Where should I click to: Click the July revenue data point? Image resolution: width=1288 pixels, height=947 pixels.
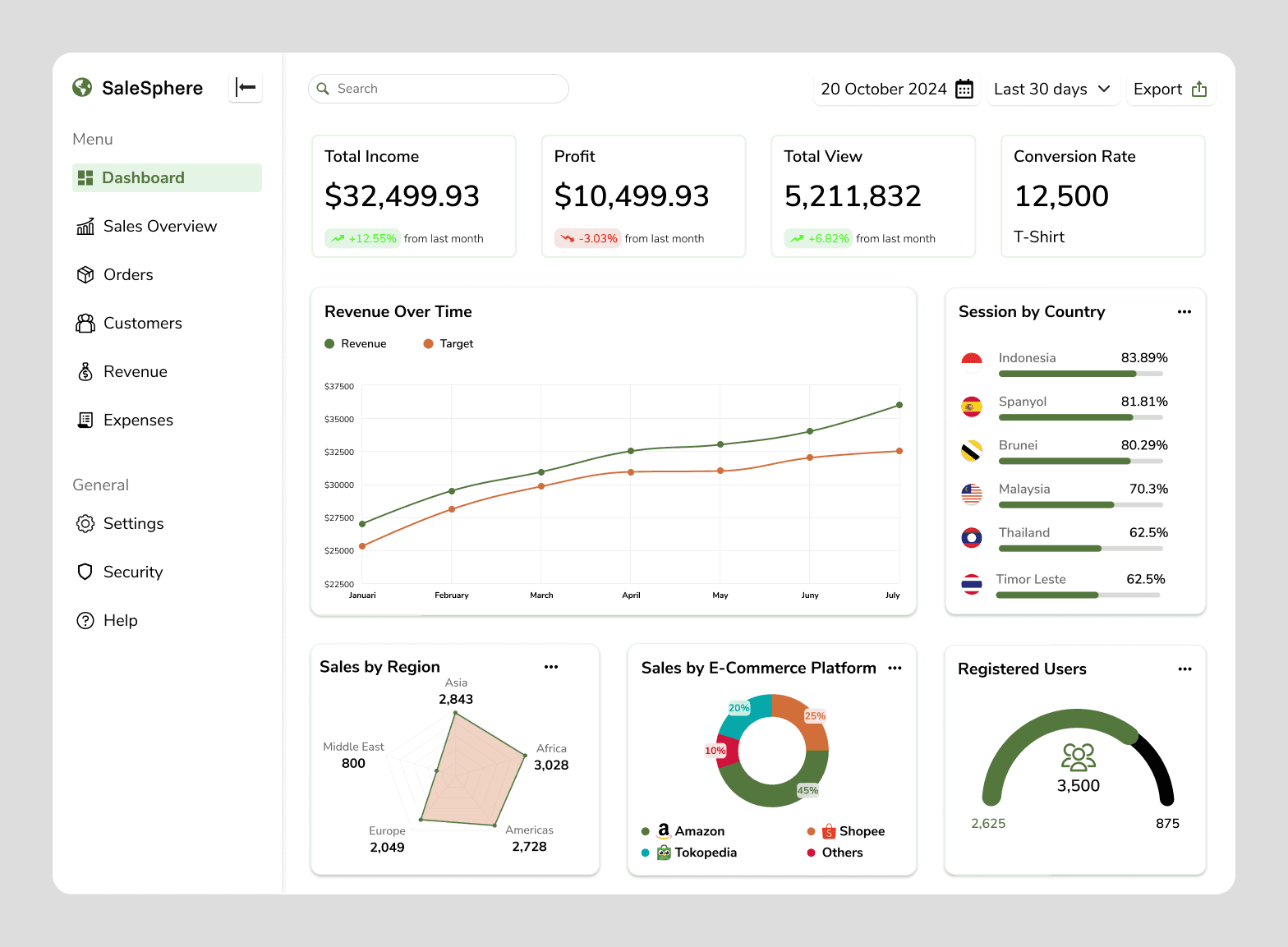(x=899, y=405)
